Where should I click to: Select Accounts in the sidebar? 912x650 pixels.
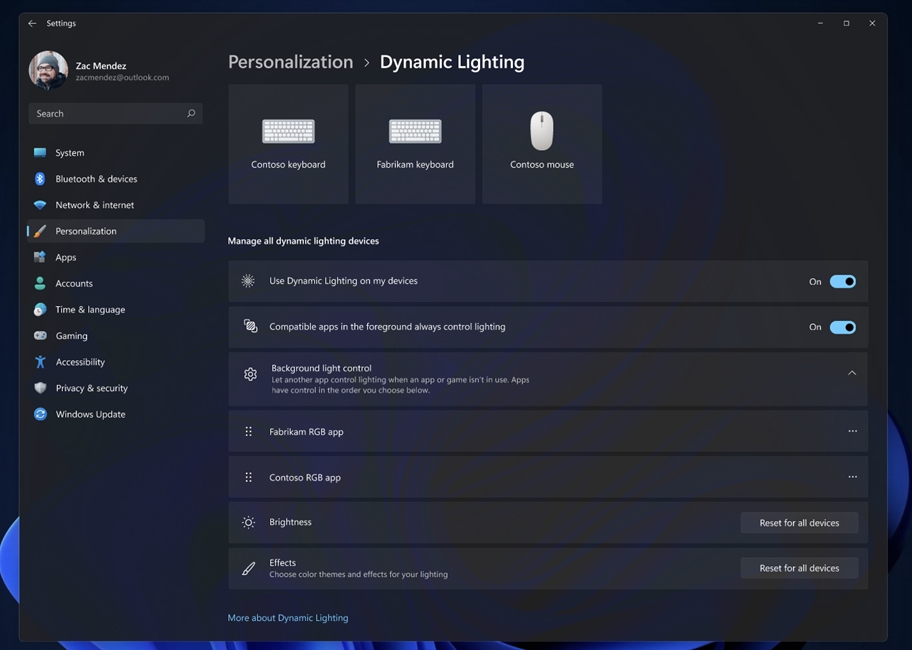(76, 283)
